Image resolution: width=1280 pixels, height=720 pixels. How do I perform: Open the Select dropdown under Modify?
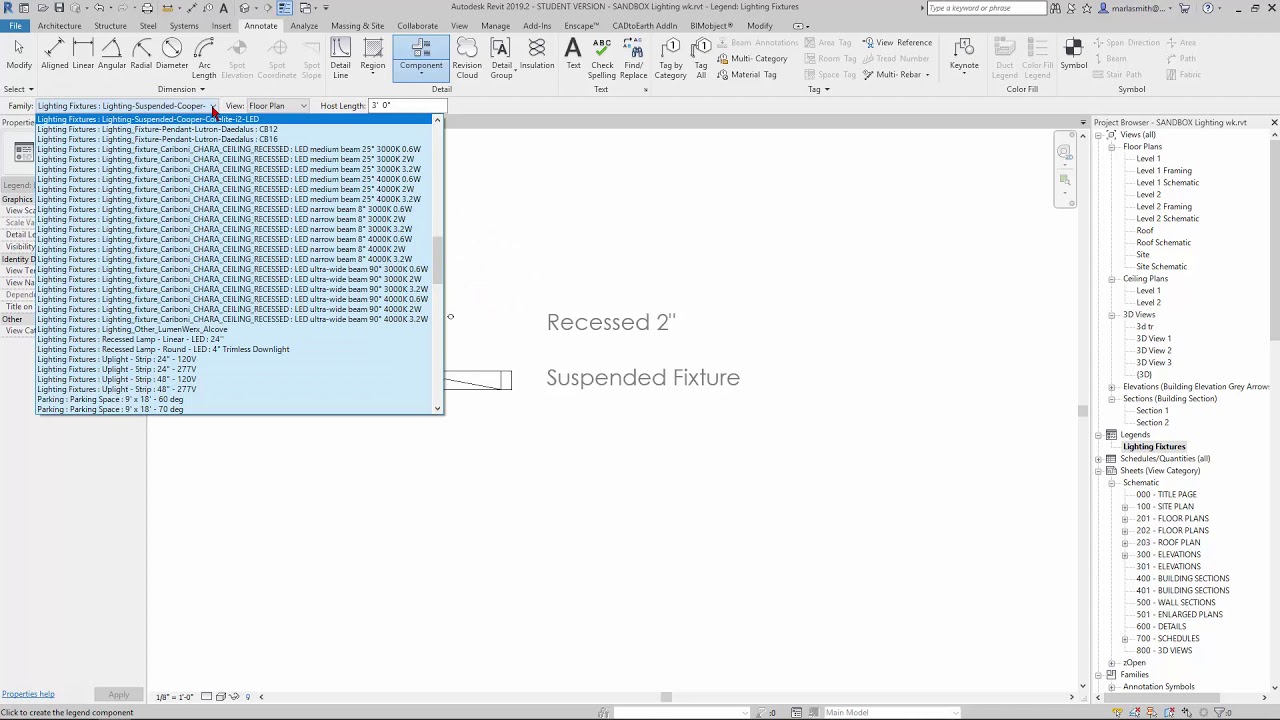(x=19, y=89)
